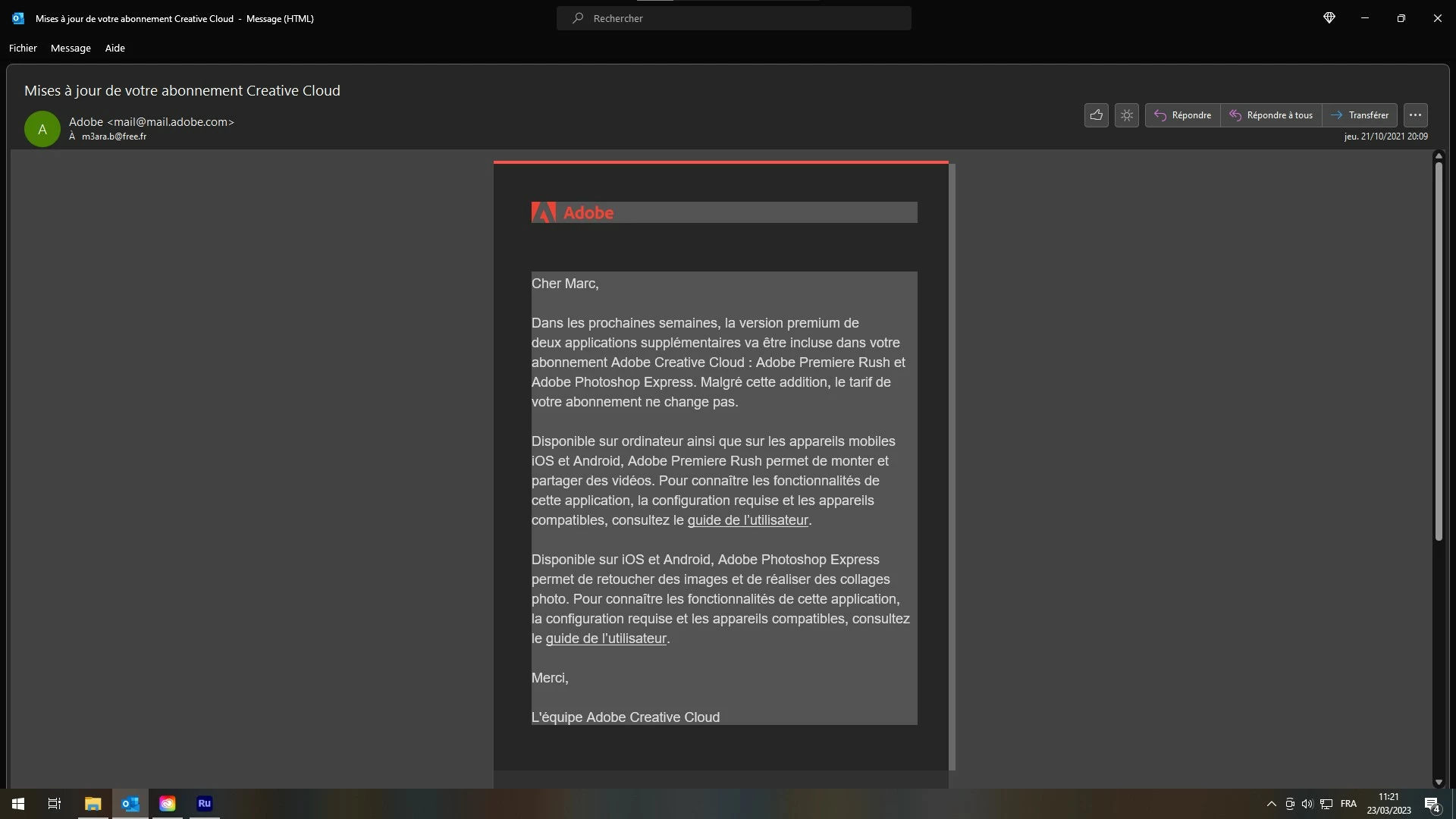Screen dimensions: 1456x819
Task: Open Premiere Rush guide de l'utilisateur link
Action: tap(747, 520)
